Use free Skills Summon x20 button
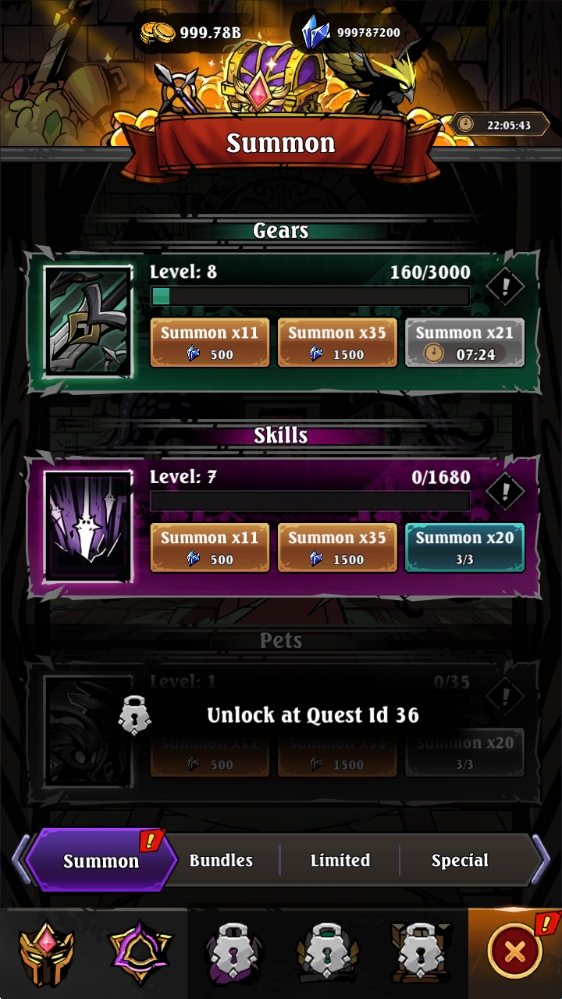Viewport: 562px width, 999px height. (465, 548)
